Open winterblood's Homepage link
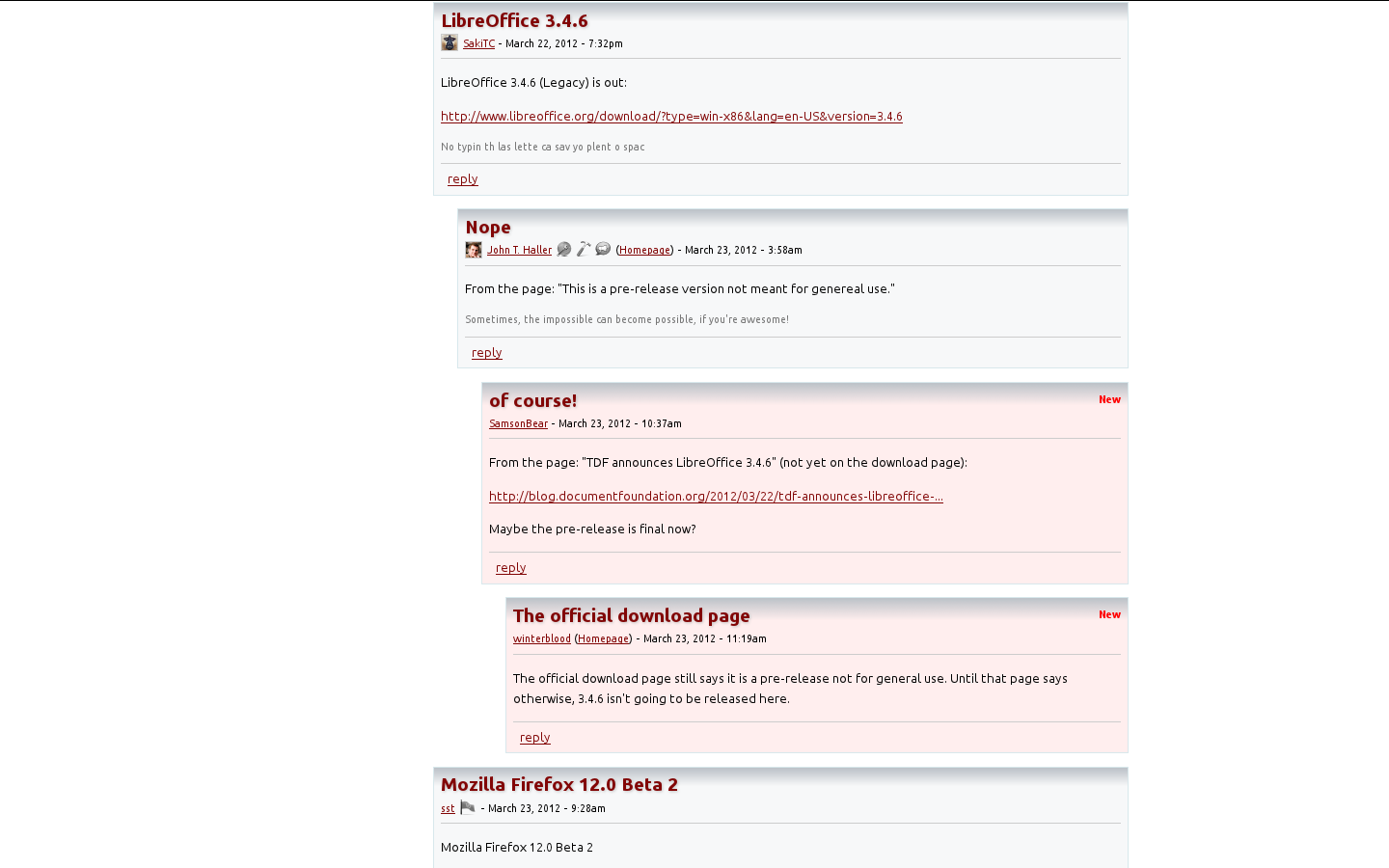Screen dimensions: 1389x868 pyautogui.click(x=603, y=638)
